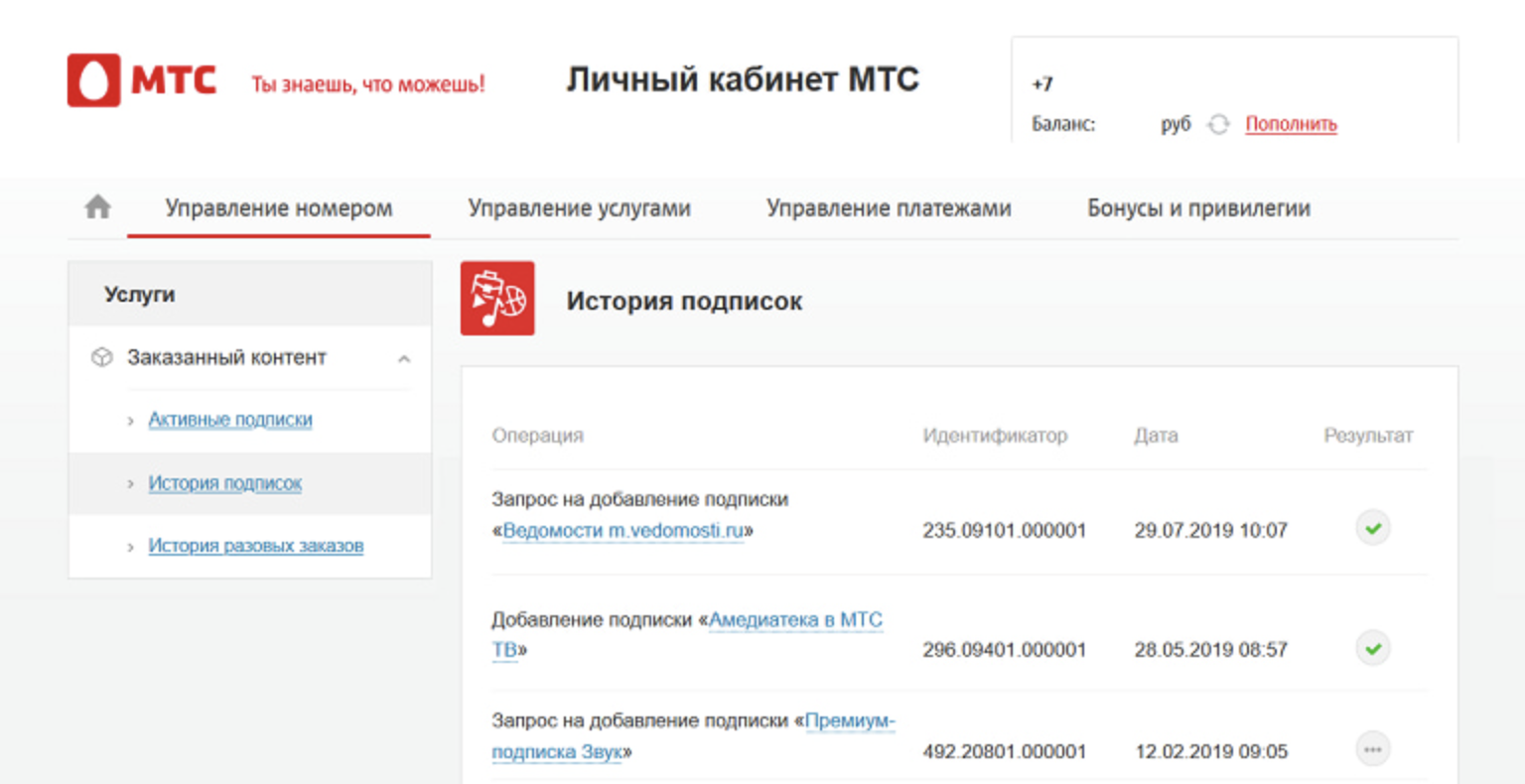This screenshot has height=784, width=1525.
Task: Click the +7 phone number
Action: (x=1042, y=84)
